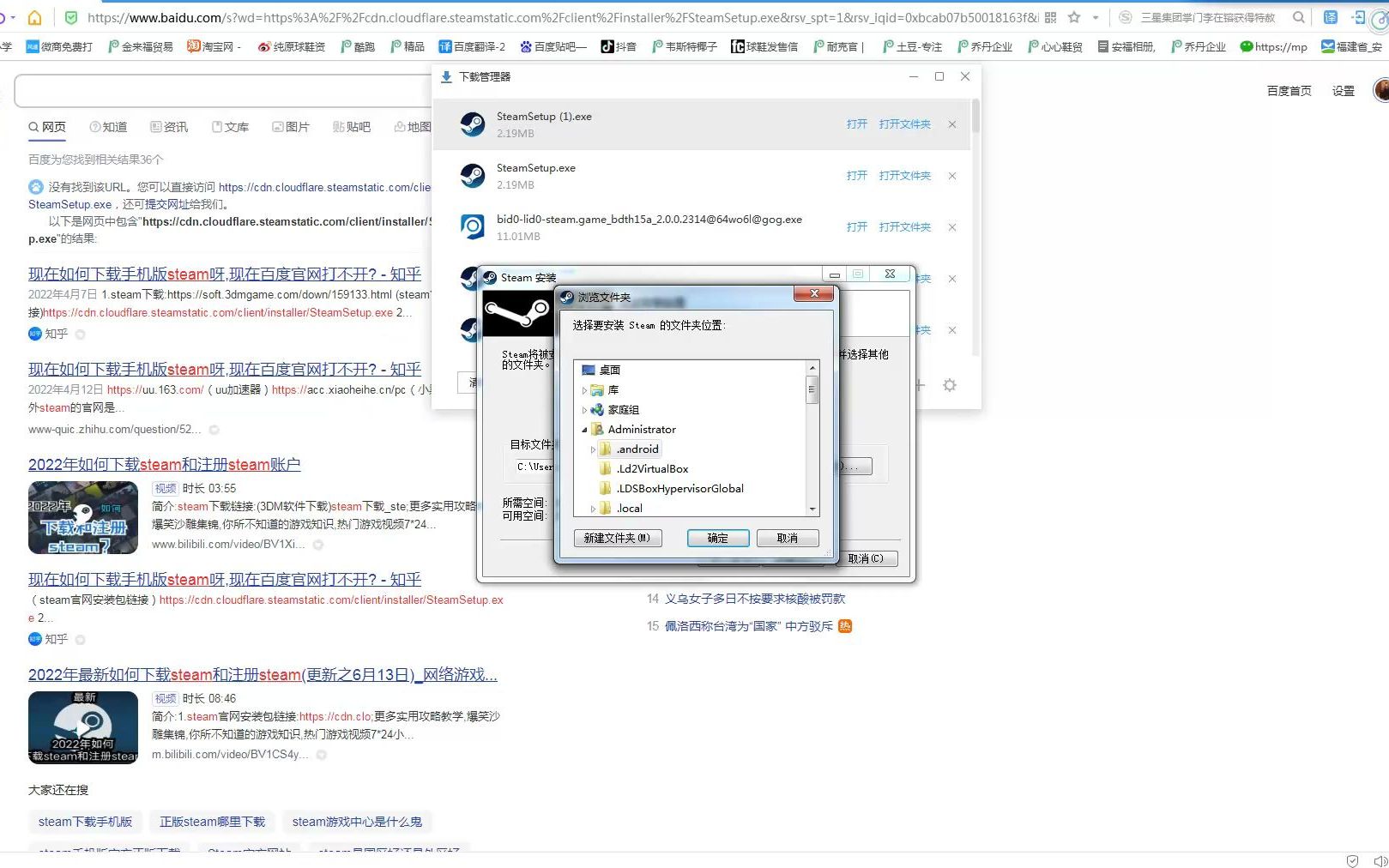
Task: Select the 图片 search tab
Action: [291, 127]
